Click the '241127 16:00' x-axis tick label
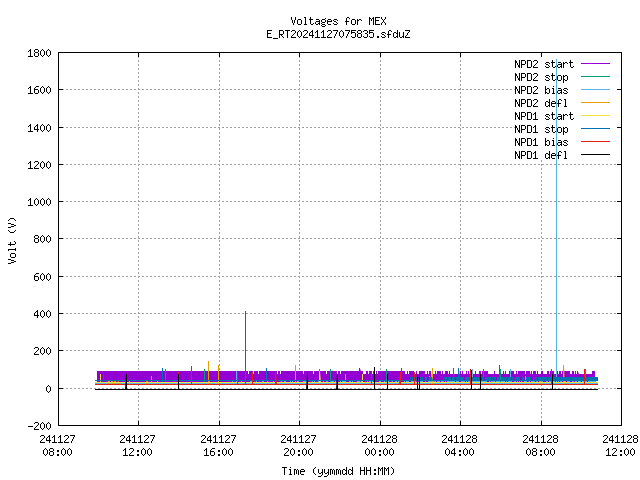Image resolution: width=640 pixels, height=480 pixels. 218,445
